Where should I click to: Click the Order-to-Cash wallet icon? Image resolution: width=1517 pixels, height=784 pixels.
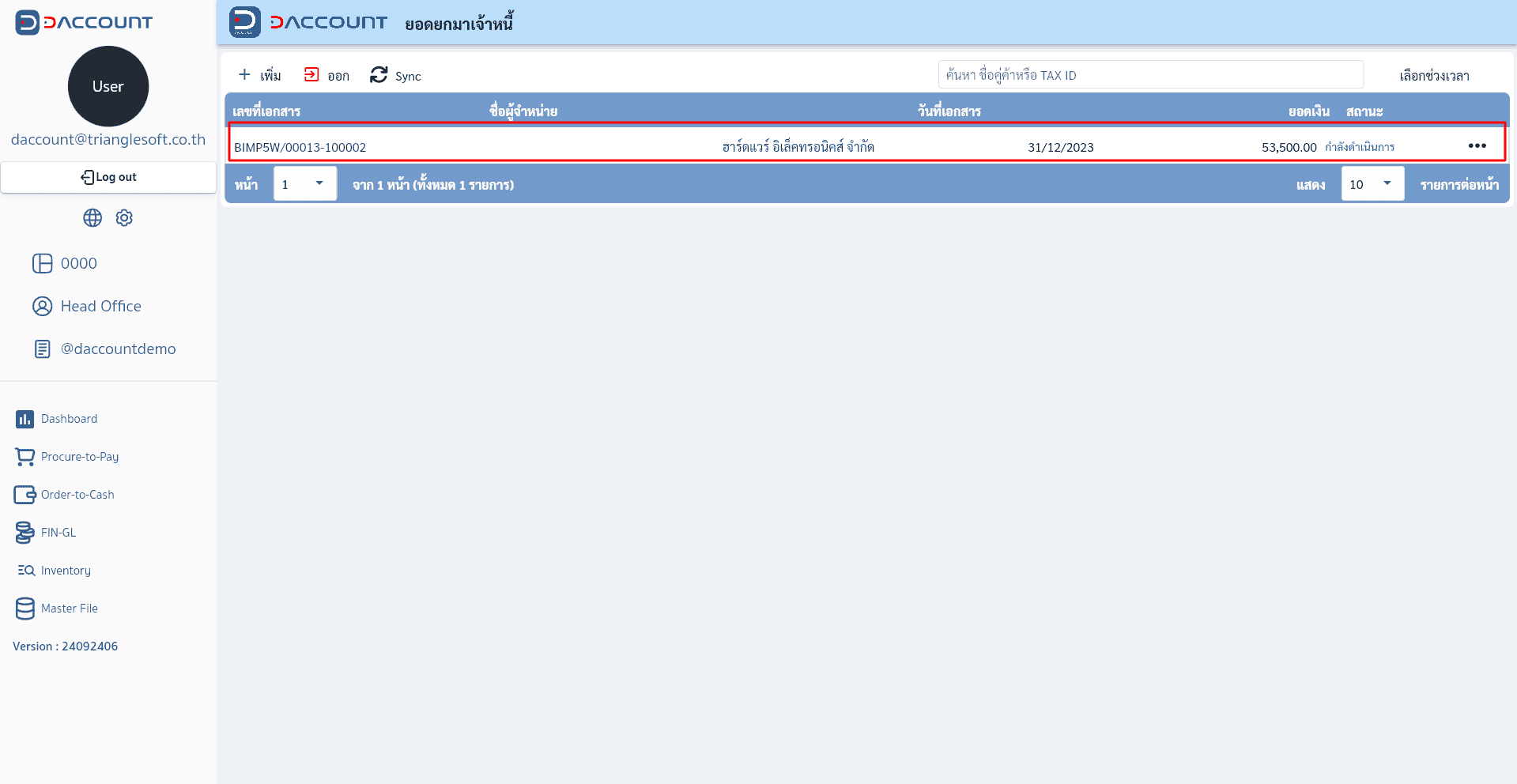pos(25,495)
